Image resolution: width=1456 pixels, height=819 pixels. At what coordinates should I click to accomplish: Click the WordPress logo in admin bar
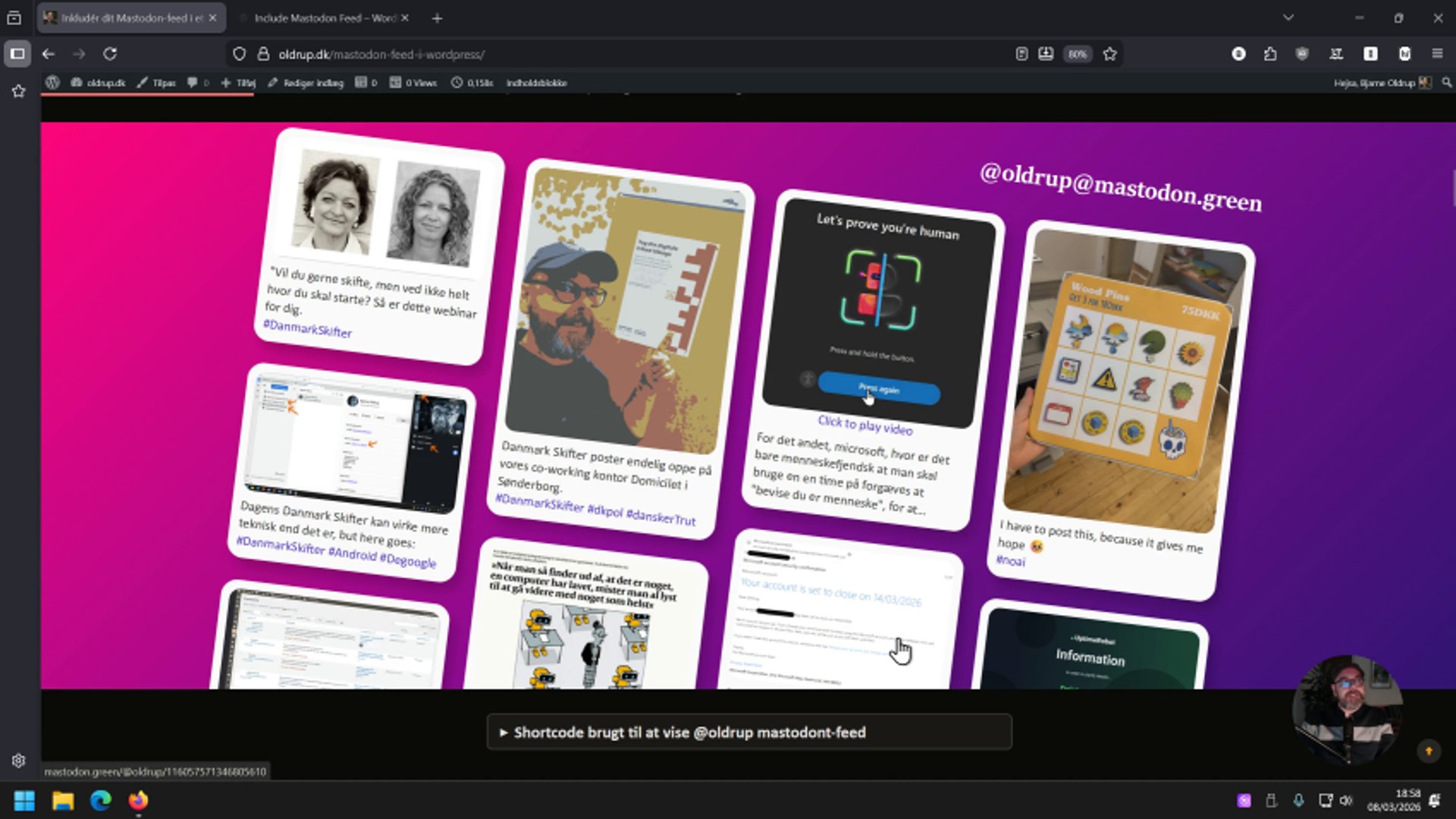tap(52, 83)
